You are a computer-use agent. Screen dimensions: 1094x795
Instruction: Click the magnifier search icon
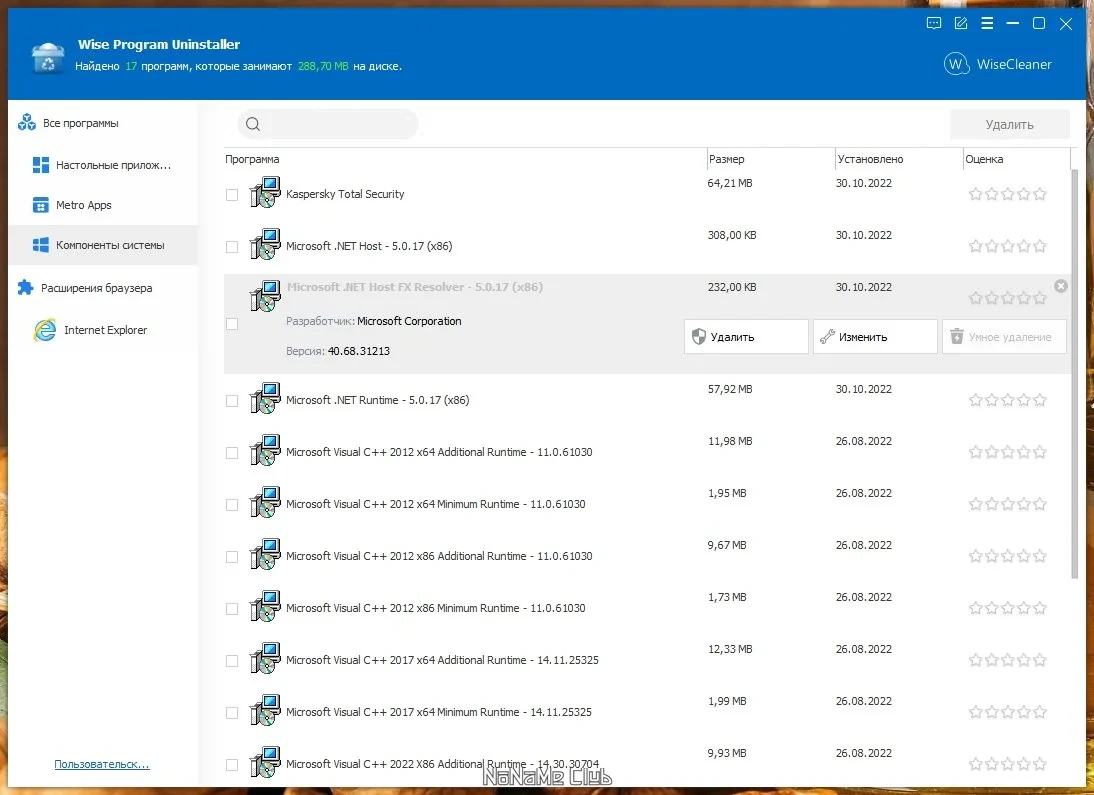[x=253, y=124]
